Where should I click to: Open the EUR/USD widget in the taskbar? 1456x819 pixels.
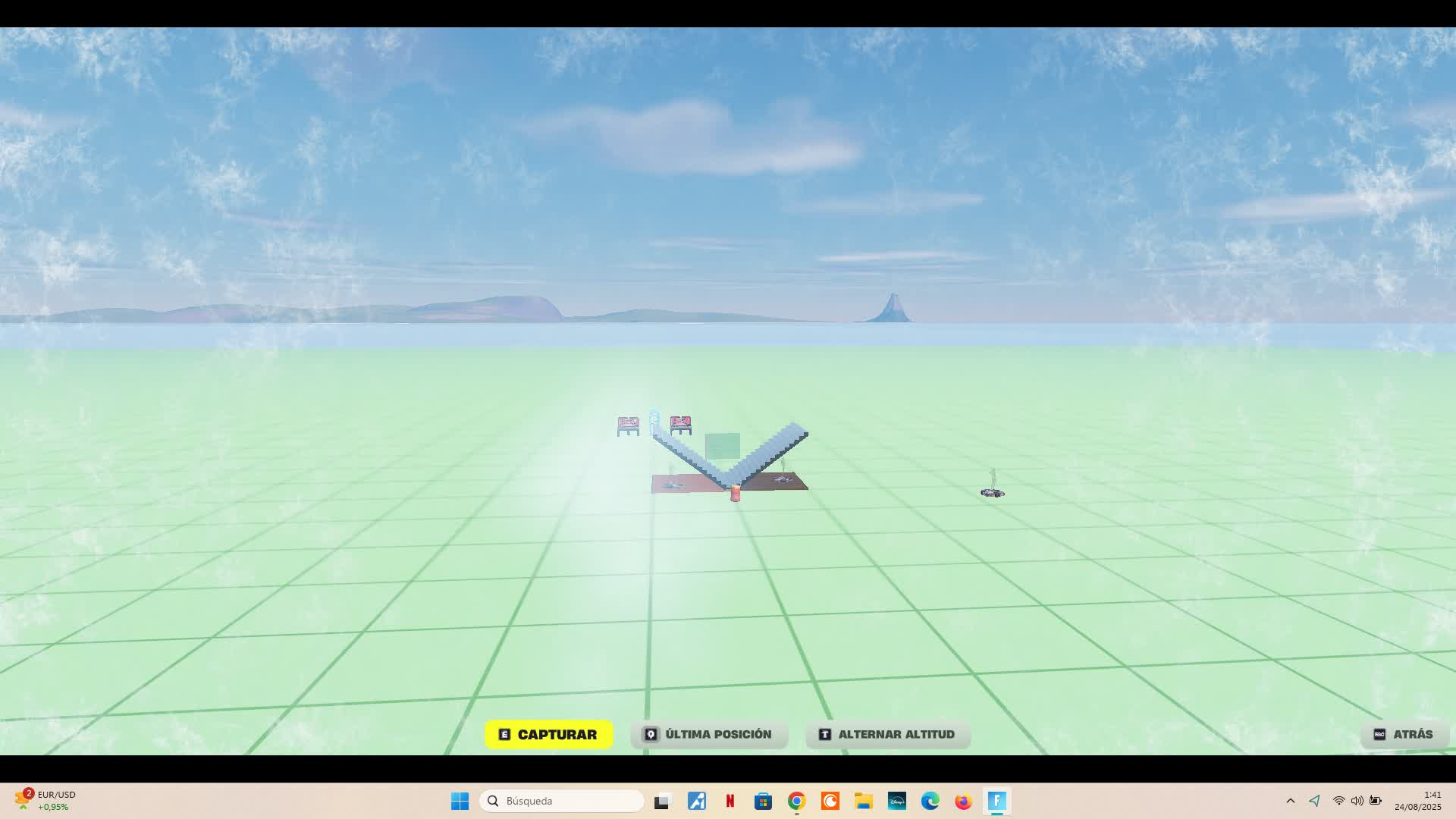coord(45,801)
